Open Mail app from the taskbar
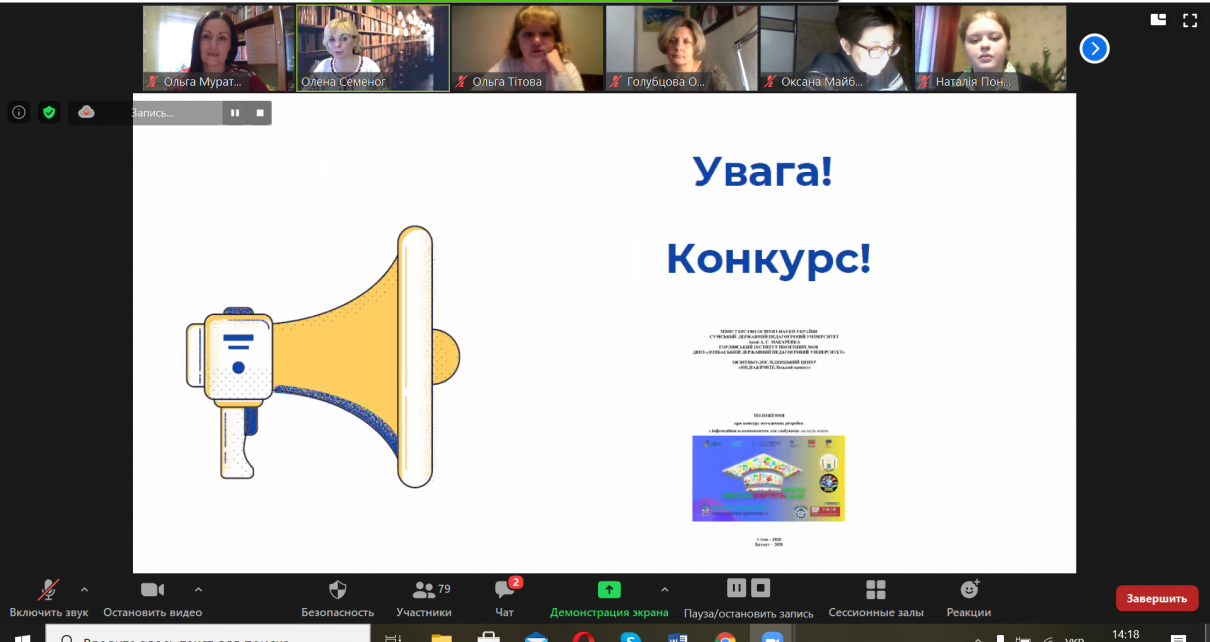The width and height of the screenshot is (1210, 642). (536, 636)
